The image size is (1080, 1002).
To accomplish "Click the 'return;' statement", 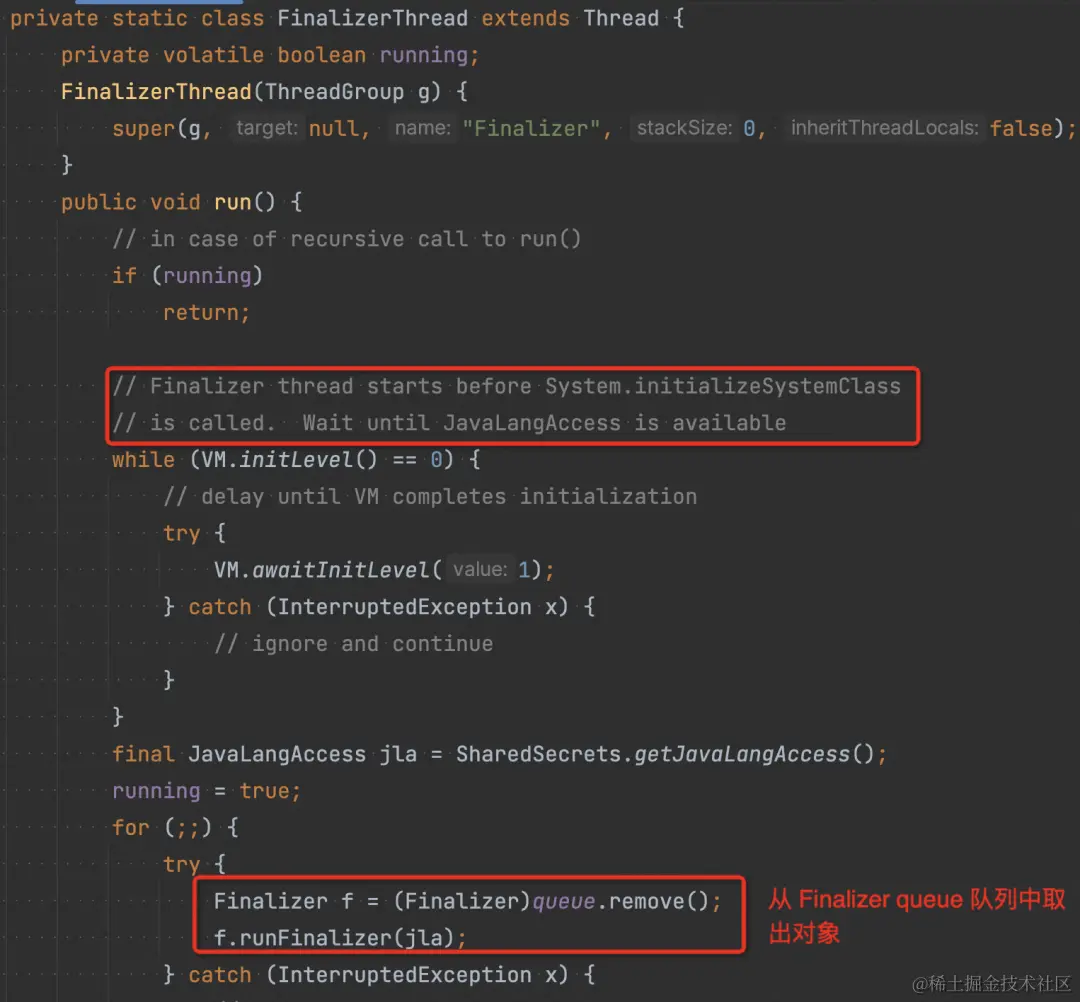I will pyautogui.click(x=206, y=313).
